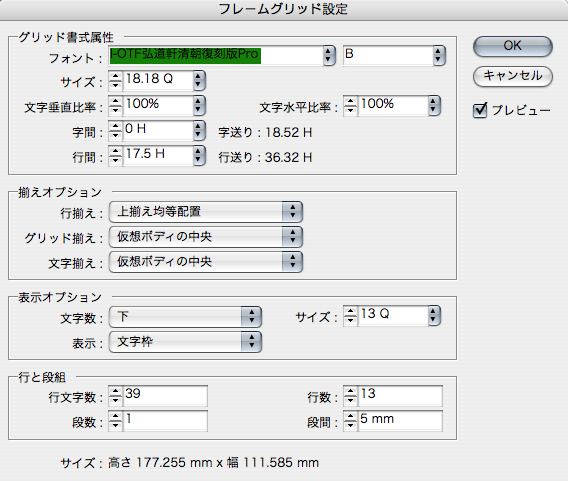Click OK to confirm frame grid settings

pyautogui.click(x=513, y=46)
